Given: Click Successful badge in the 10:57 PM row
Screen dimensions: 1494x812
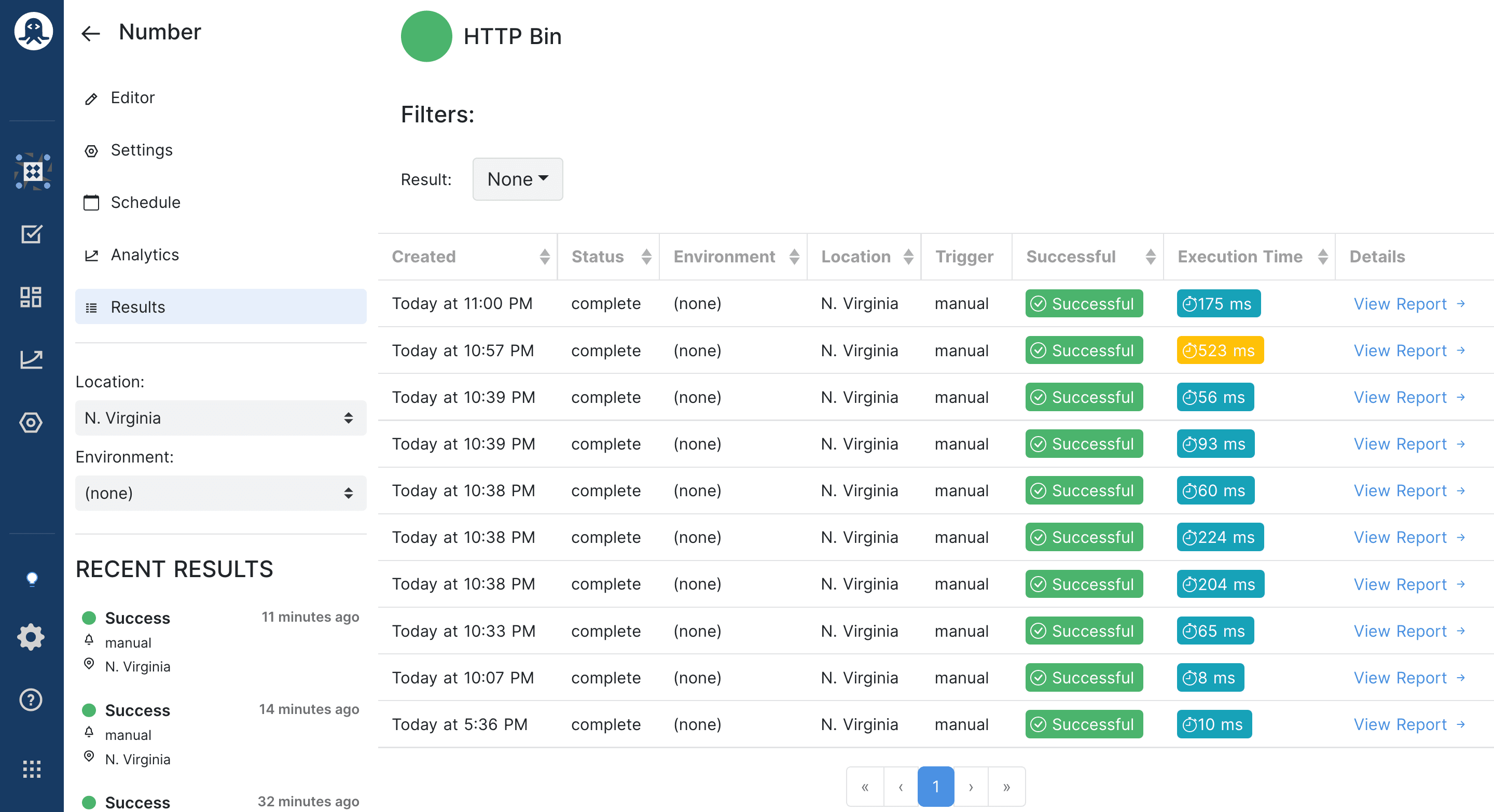Looking at the screenshot, I should (x=1083, y=351).
